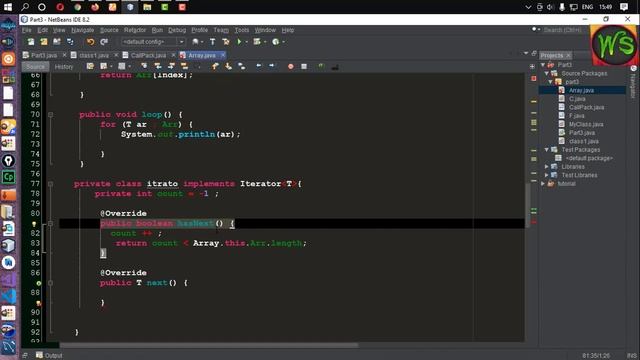
Task: Open the Windows Start menu
Action: point(8,7)
